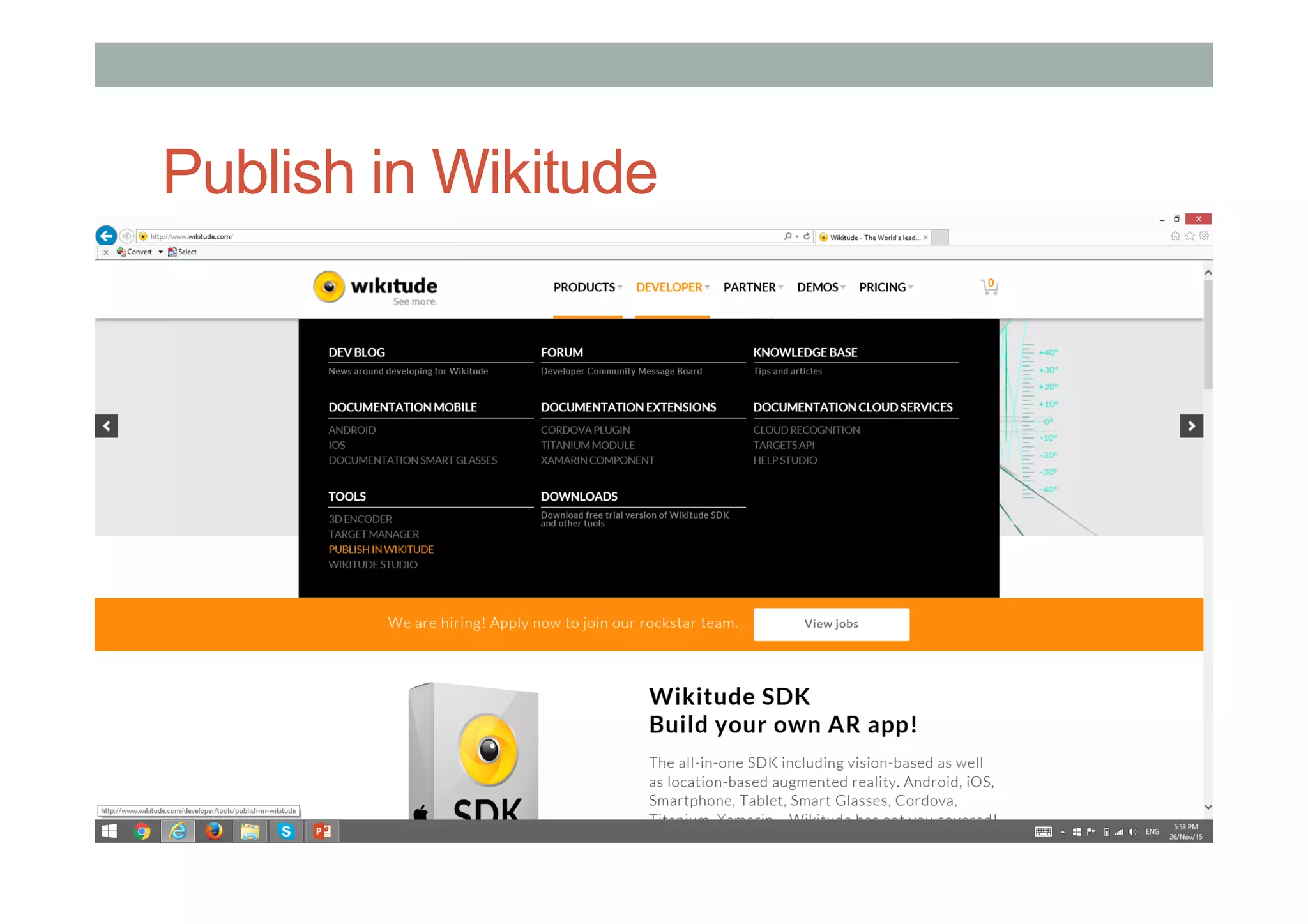This screenshot has width=1308, height=924.
Task: Open the FORUM section
Action: 561,352
